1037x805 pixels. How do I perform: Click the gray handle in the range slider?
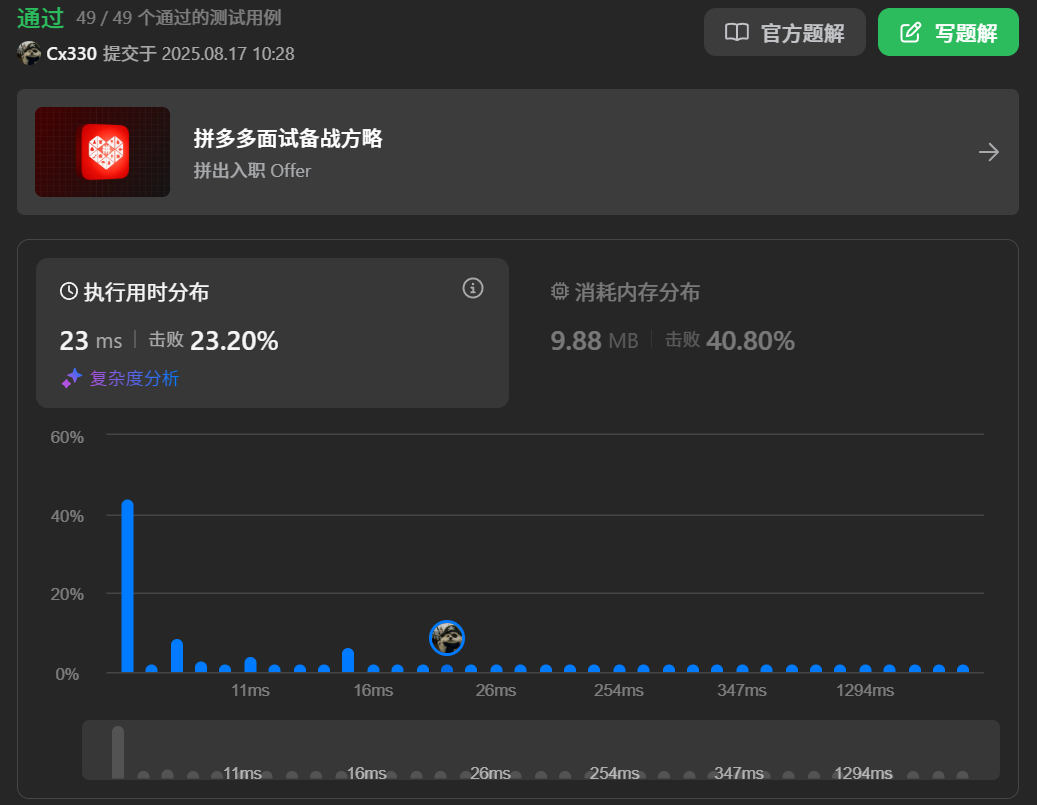(118, 752)
